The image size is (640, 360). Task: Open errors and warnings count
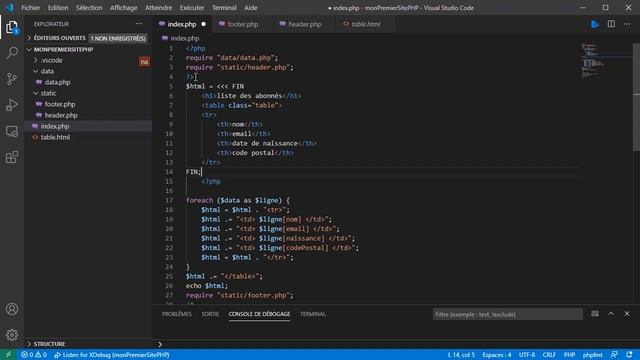[34, 355]
